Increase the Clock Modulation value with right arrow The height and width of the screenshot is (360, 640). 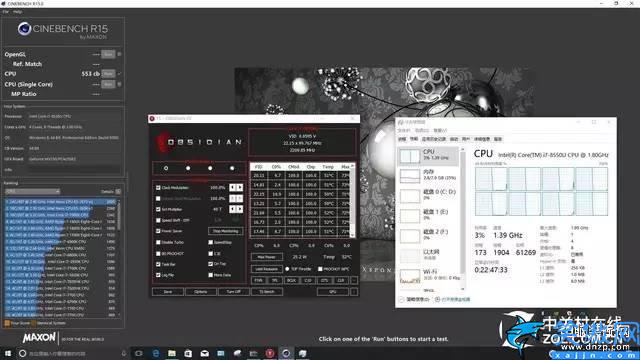click(240, 187)
